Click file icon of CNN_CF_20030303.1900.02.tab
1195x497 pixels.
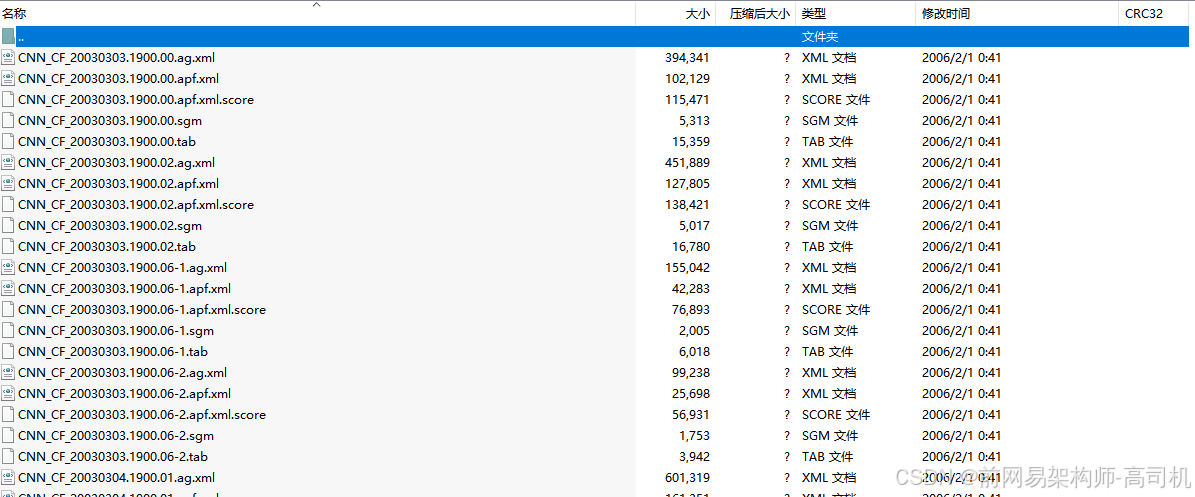click(x=8, y=247)
